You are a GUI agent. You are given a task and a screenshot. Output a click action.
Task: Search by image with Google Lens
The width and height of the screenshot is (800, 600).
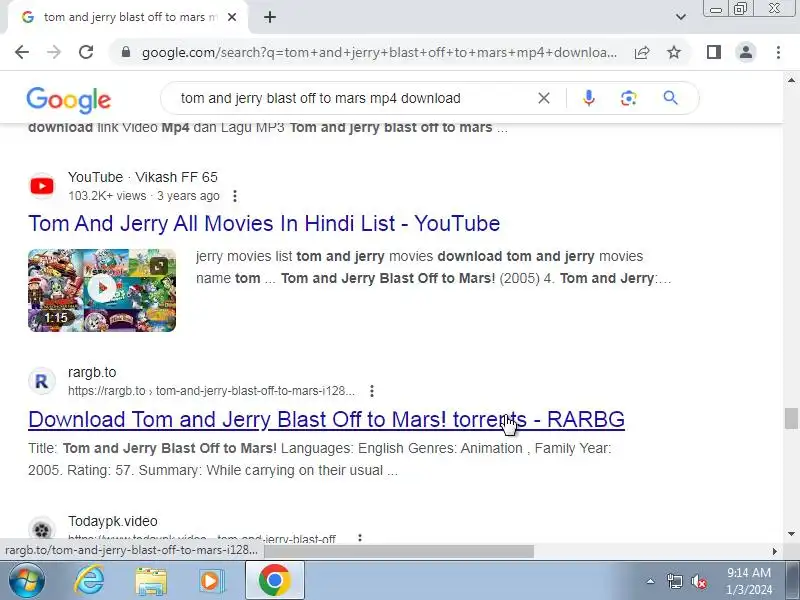629,98
